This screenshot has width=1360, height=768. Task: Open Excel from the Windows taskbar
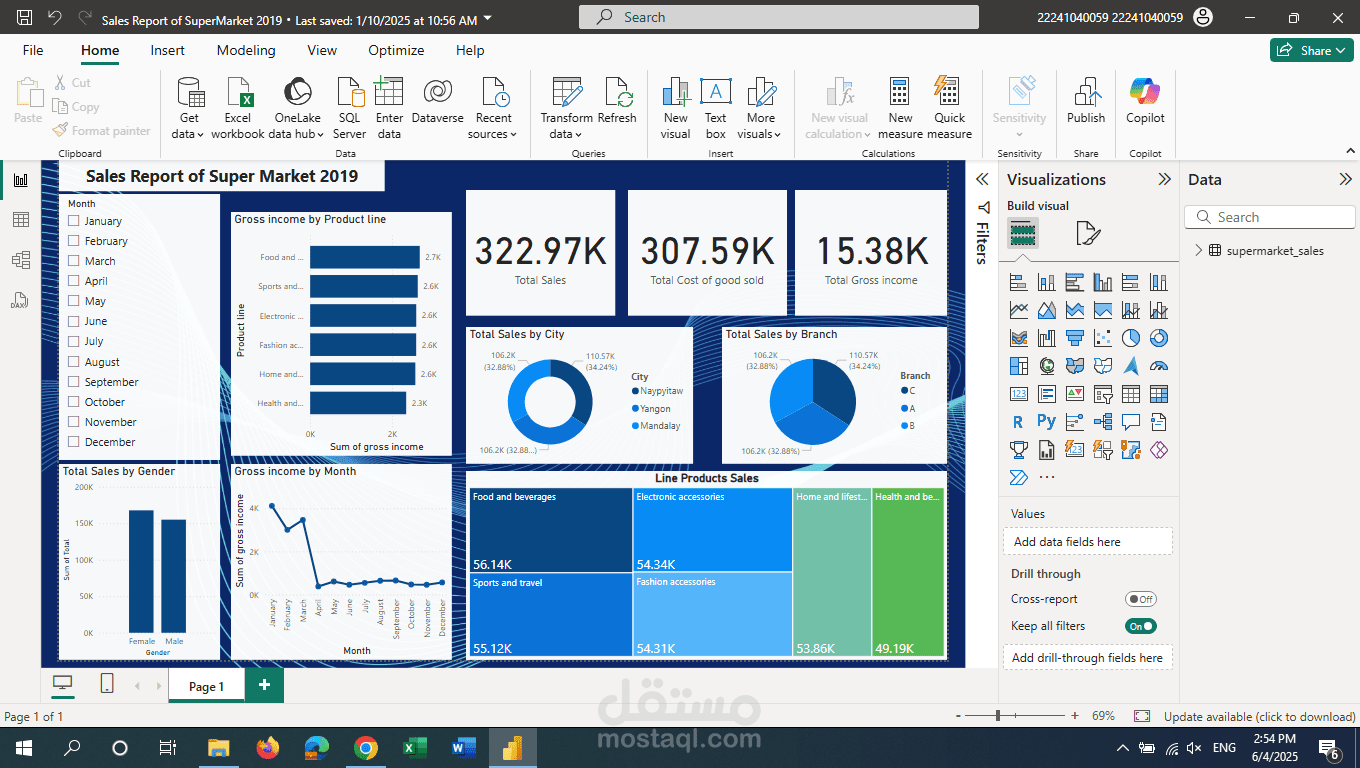414,747
